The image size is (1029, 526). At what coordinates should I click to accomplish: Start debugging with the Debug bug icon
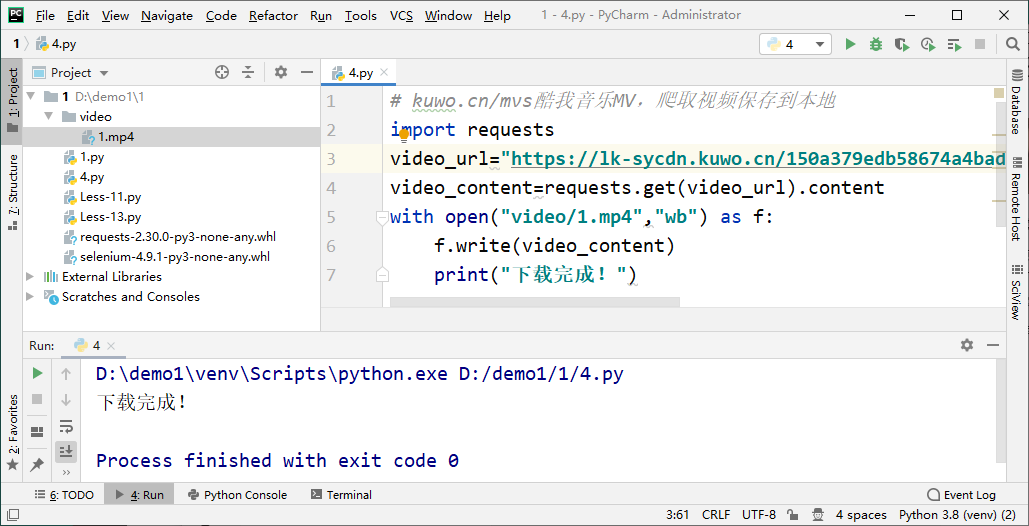[876, 44]
